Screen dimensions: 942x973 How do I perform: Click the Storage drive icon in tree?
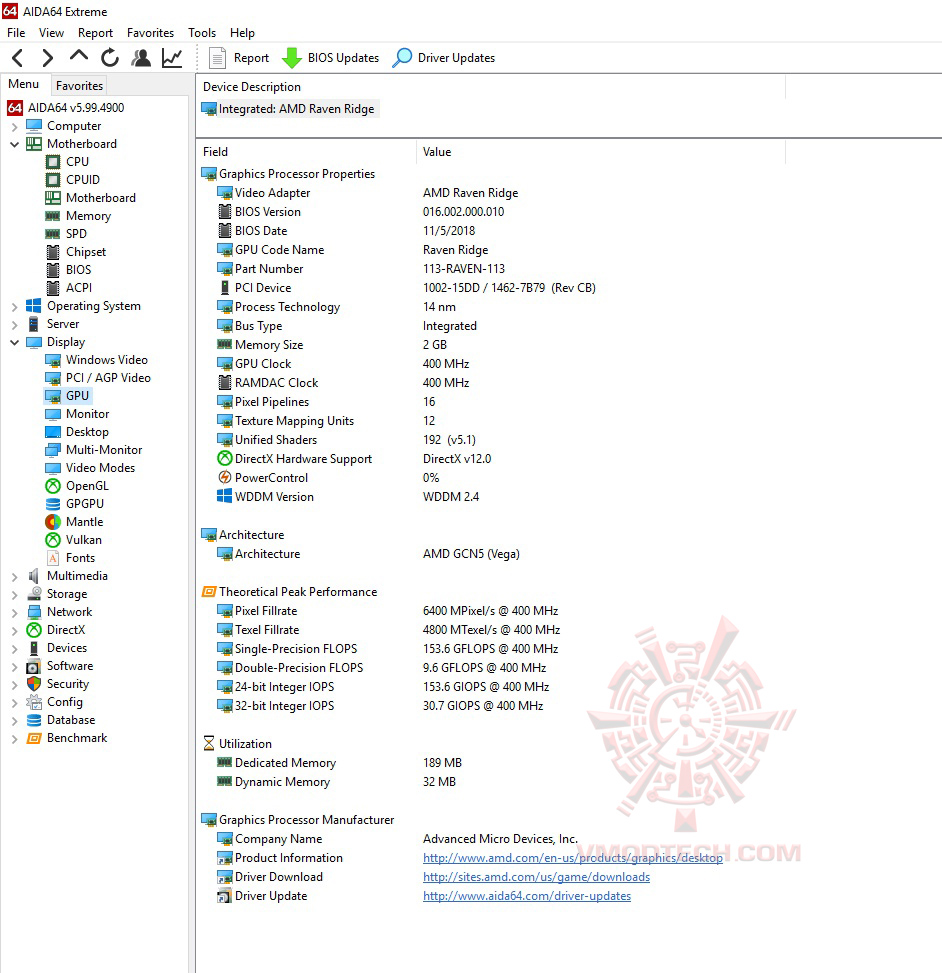34,594
